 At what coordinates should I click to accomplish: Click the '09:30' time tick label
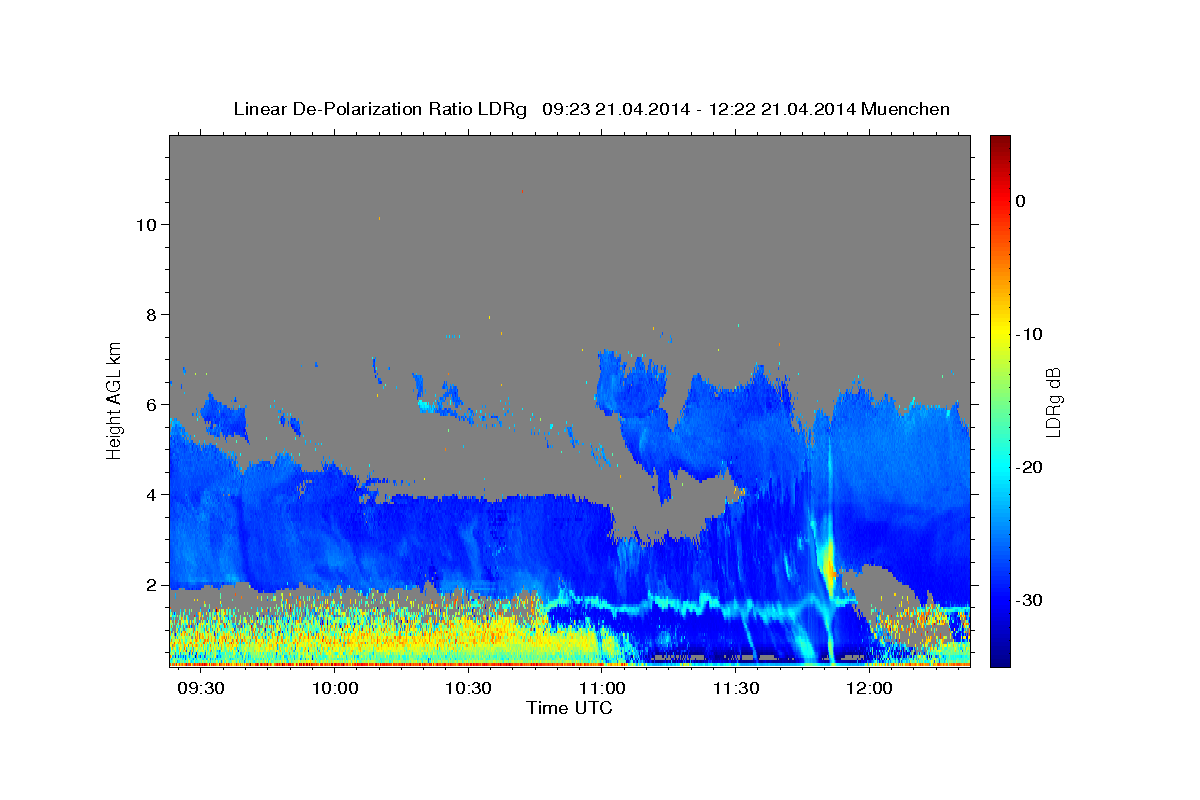(x=203, y=689)
